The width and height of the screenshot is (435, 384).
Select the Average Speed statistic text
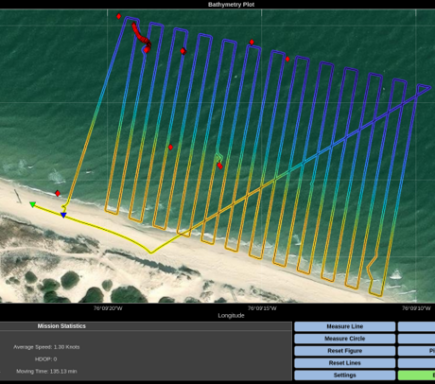[46, 347]
